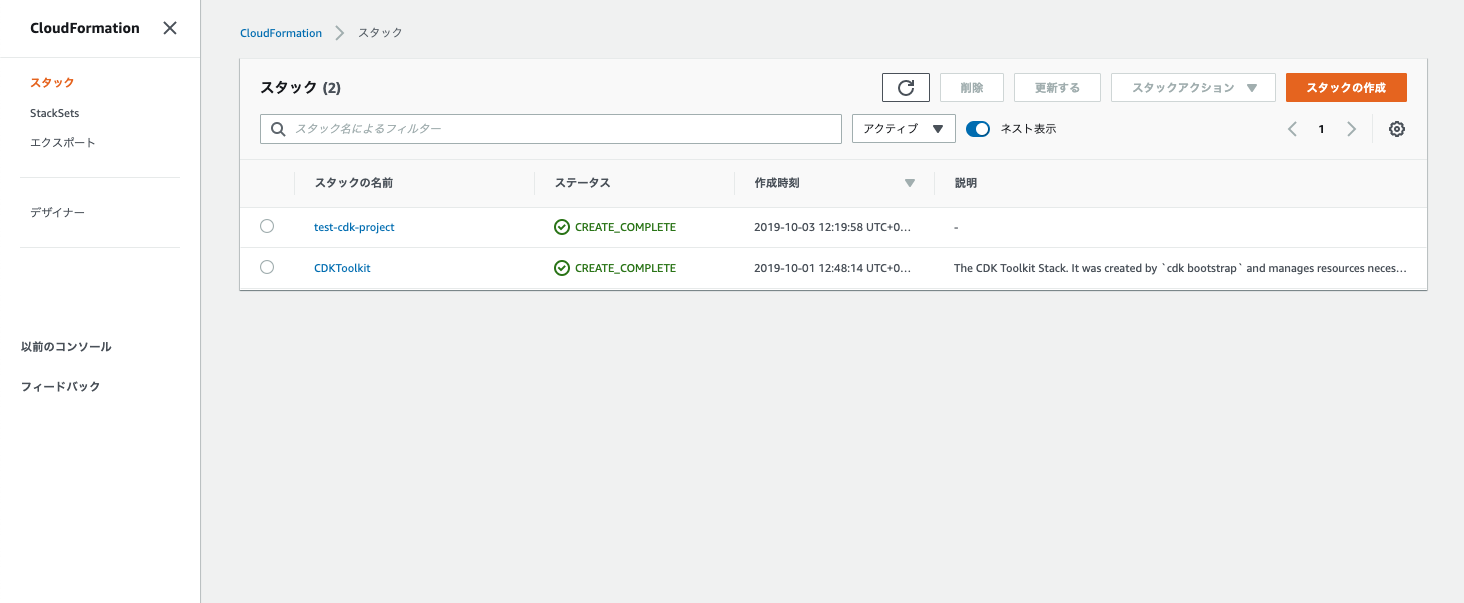Sort by ステータス column header
Image resolution: width=1464 pixels, height=603 pixels.
(x=583, y=183)
